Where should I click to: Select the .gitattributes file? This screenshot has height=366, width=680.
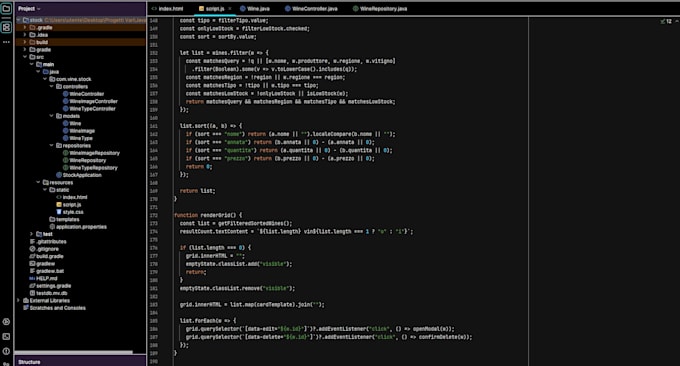click(48, 241)
